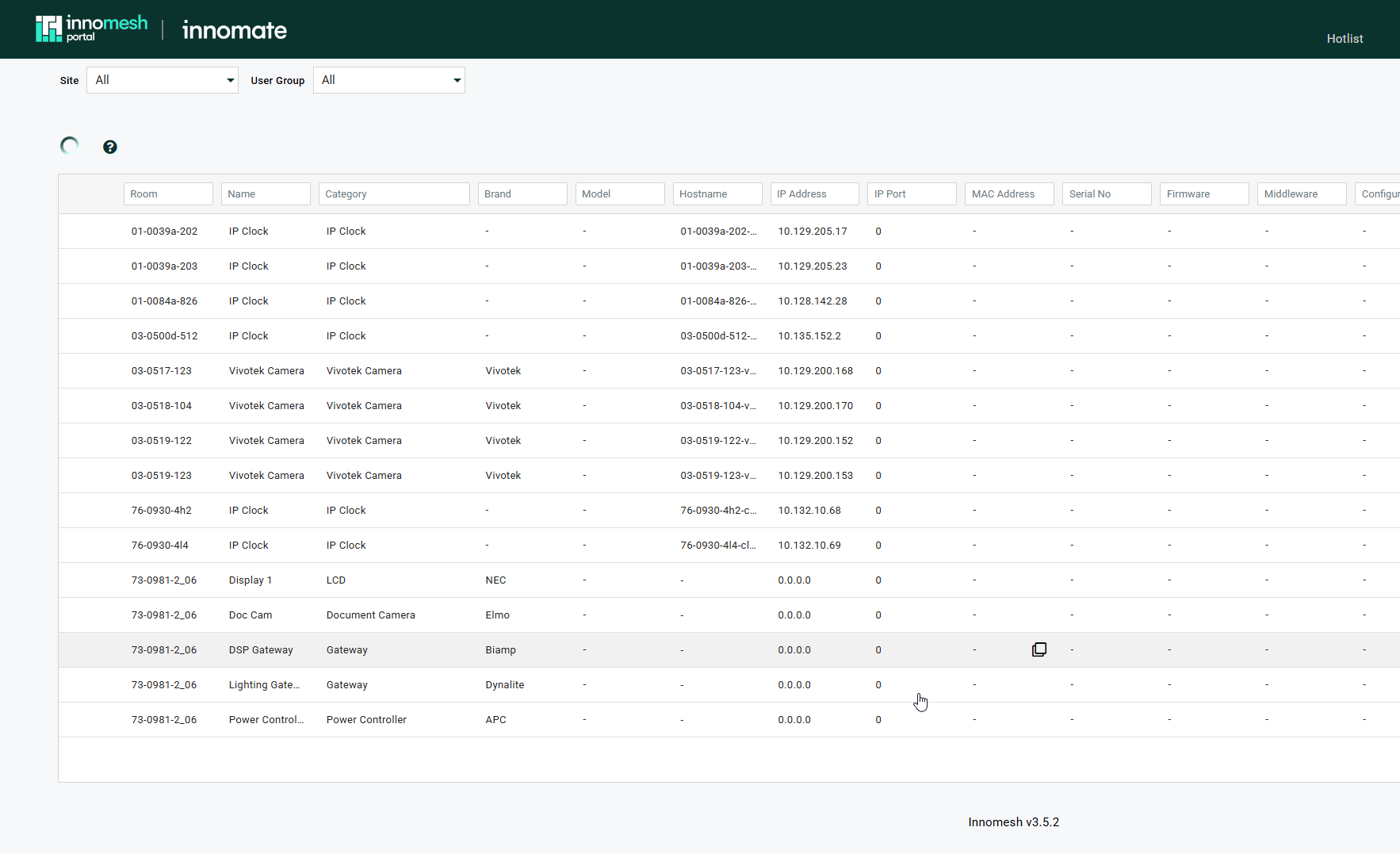This screenshot has width=1400, height=854.
Task: Click the IP Port filter field
Action: (912, 193)
